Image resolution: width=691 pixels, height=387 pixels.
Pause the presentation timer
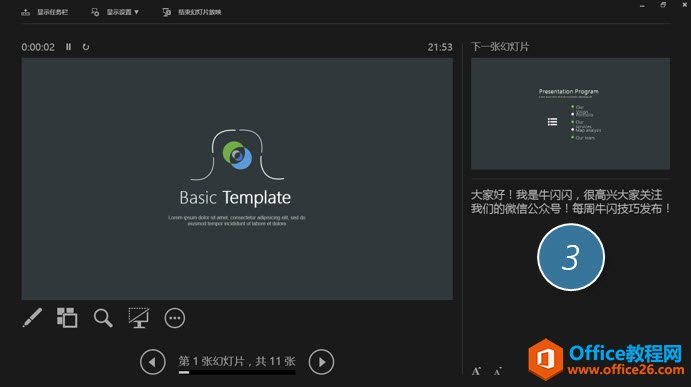click(x=68, y=47)
